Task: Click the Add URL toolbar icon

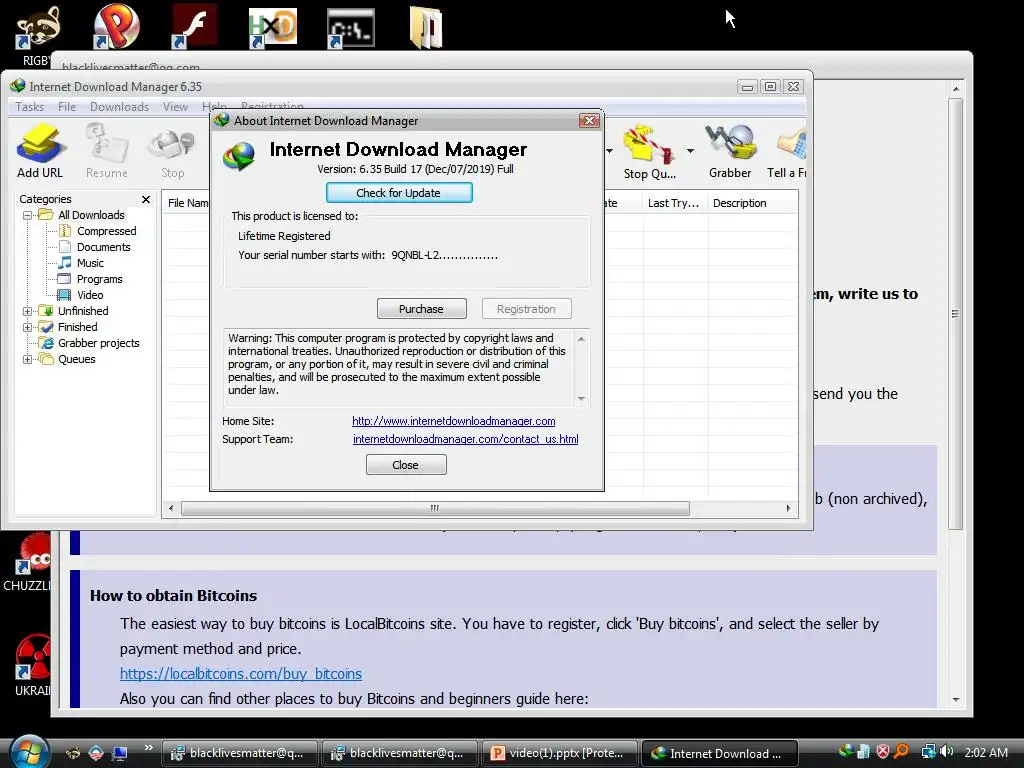Action: click(40, 152)
